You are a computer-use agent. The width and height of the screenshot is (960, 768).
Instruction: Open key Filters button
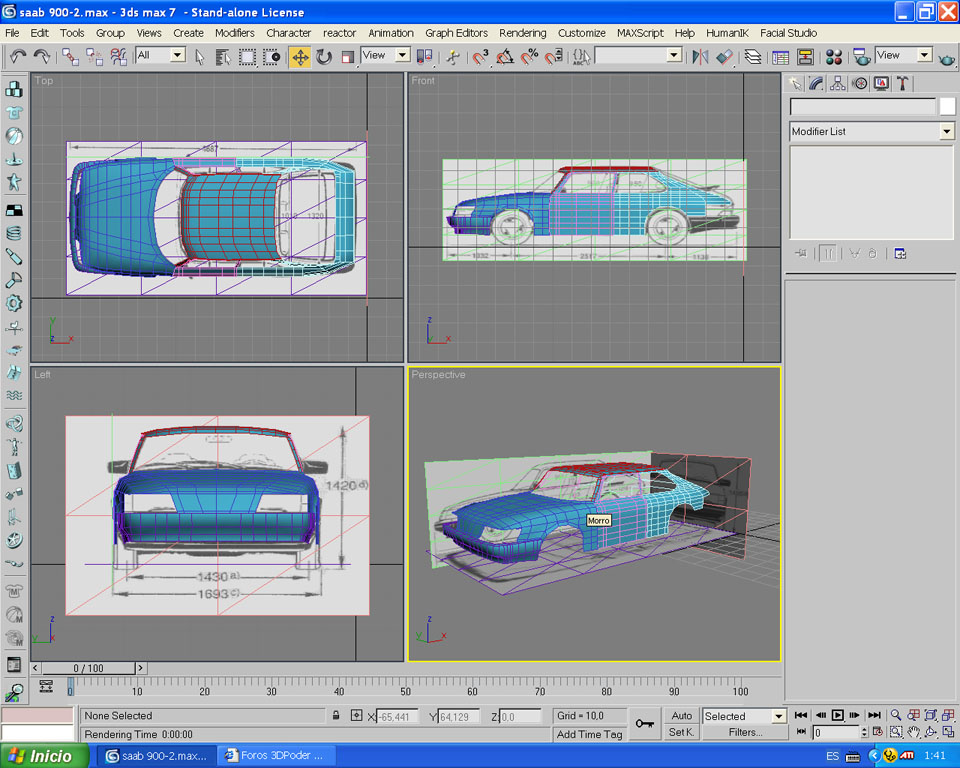(x=744, y=732)
